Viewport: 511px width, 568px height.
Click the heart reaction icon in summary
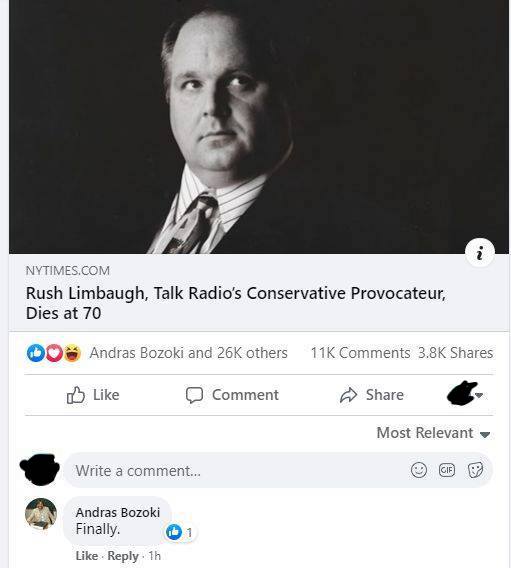click(54, 353)
